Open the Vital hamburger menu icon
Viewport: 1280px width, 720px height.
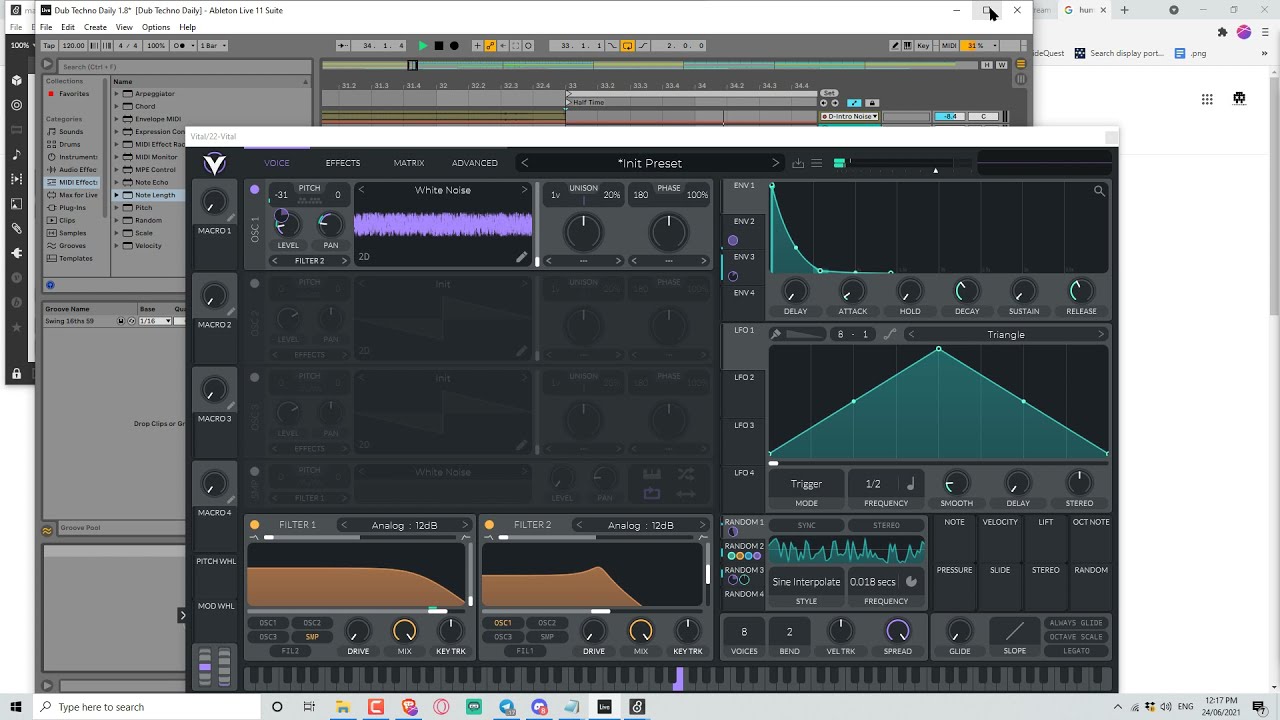816,163
